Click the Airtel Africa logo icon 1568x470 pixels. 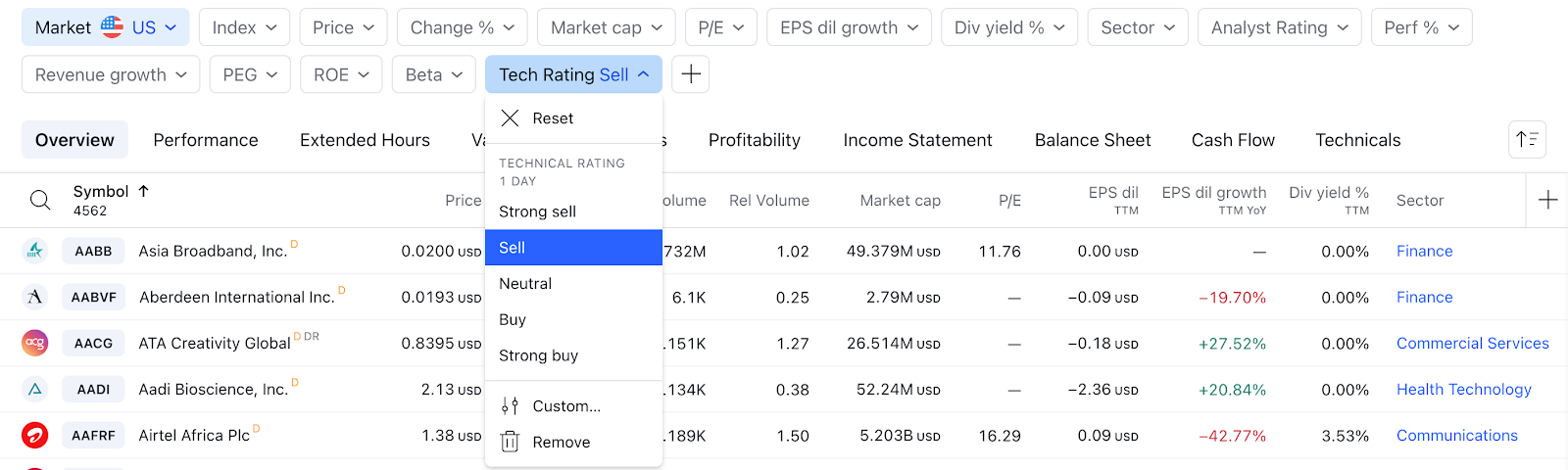35,435
